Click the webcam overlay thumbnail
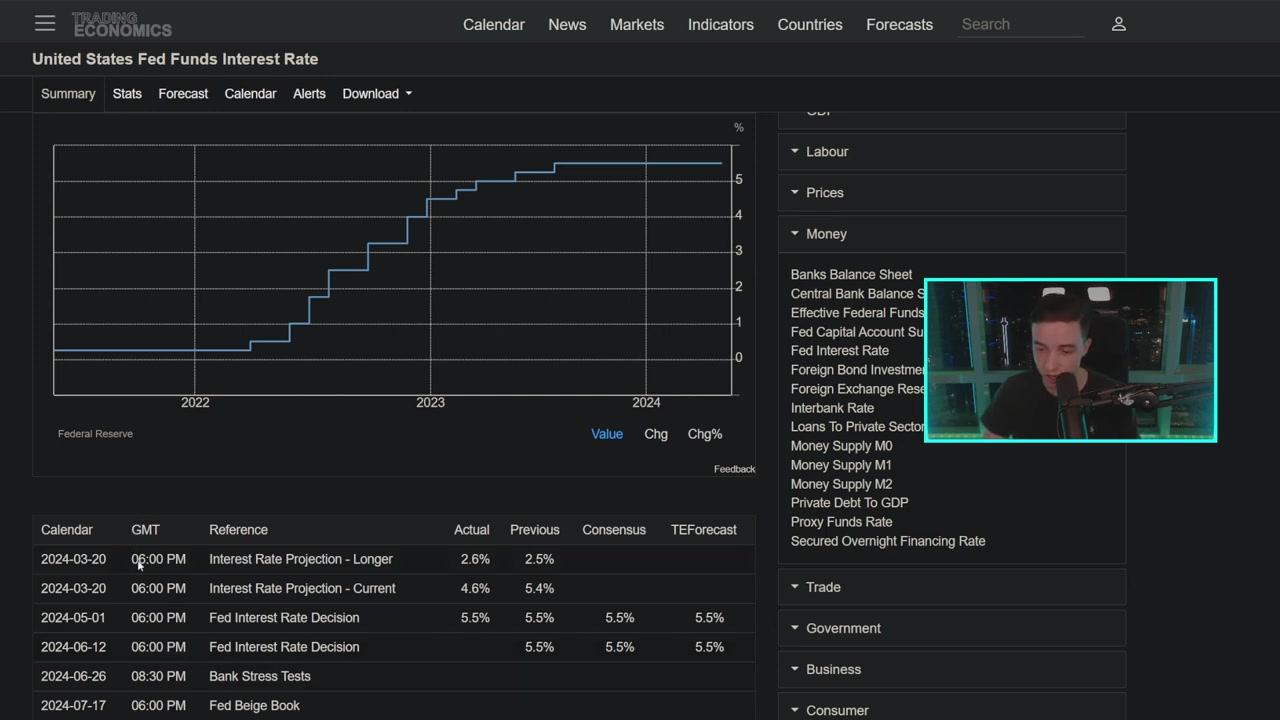The height and width of the screenshot is (720, 1280). tap(1071, 360)
